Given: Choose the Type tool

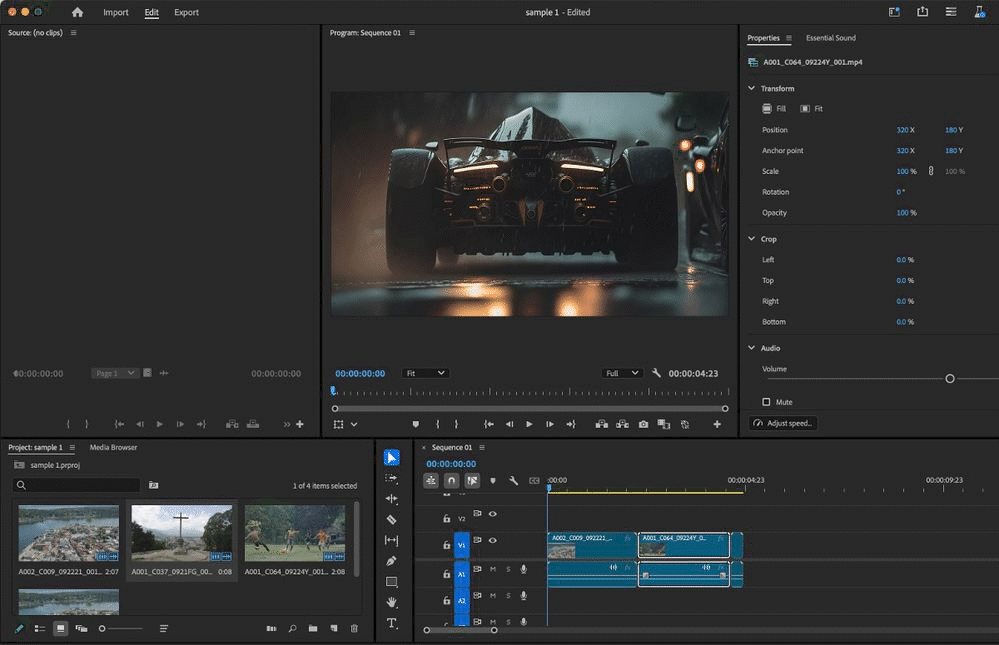Looking at the screenshot, I should [x=391, y=623].
